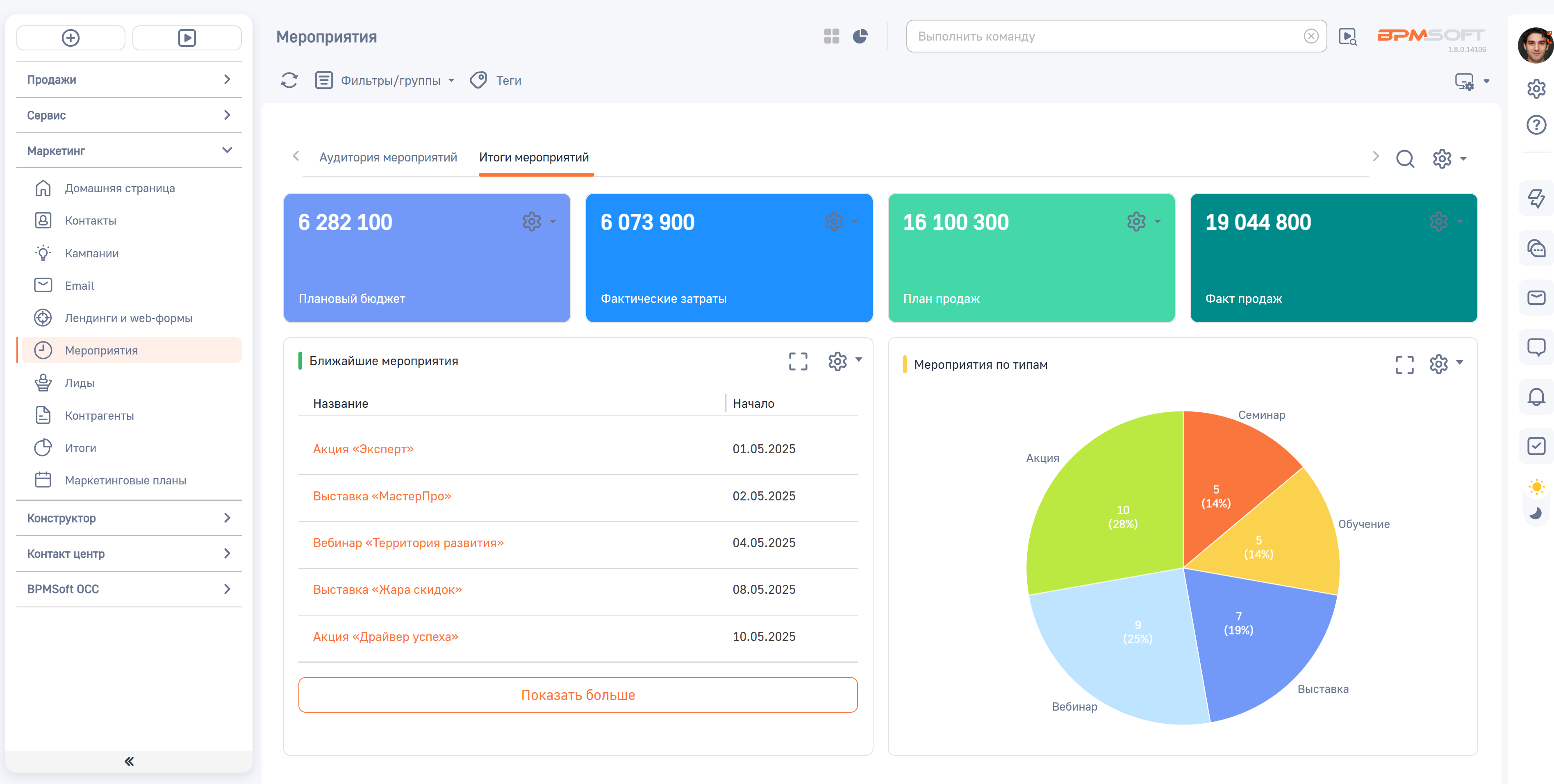Image resolution: width=1554 pixels, height=784 pixels.
Task: Open system settings gear in right panel
Action: tap(1536, 89)
